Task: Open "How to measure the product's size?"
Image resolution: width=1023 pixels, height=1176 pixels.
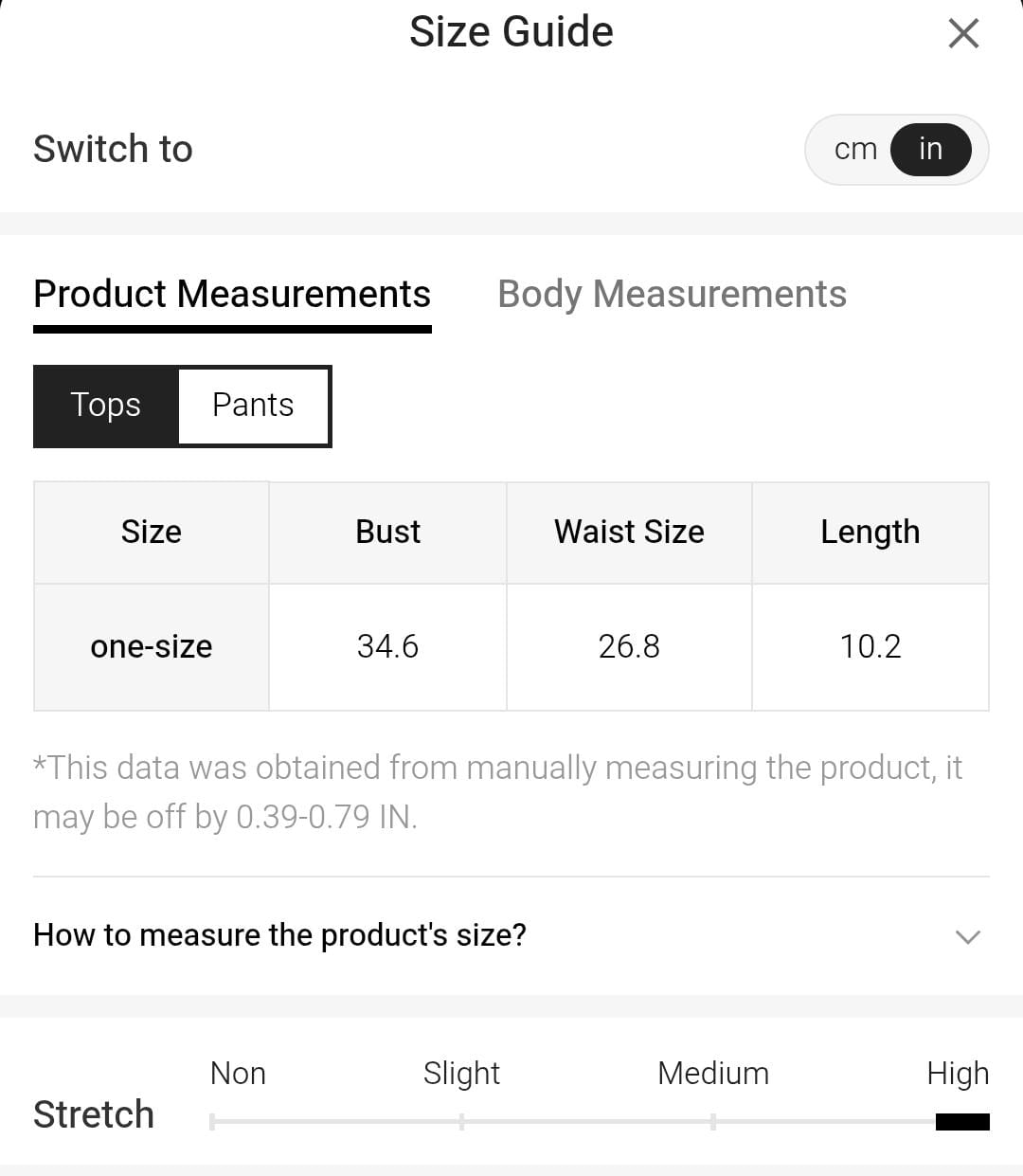Action: [280, 935]
